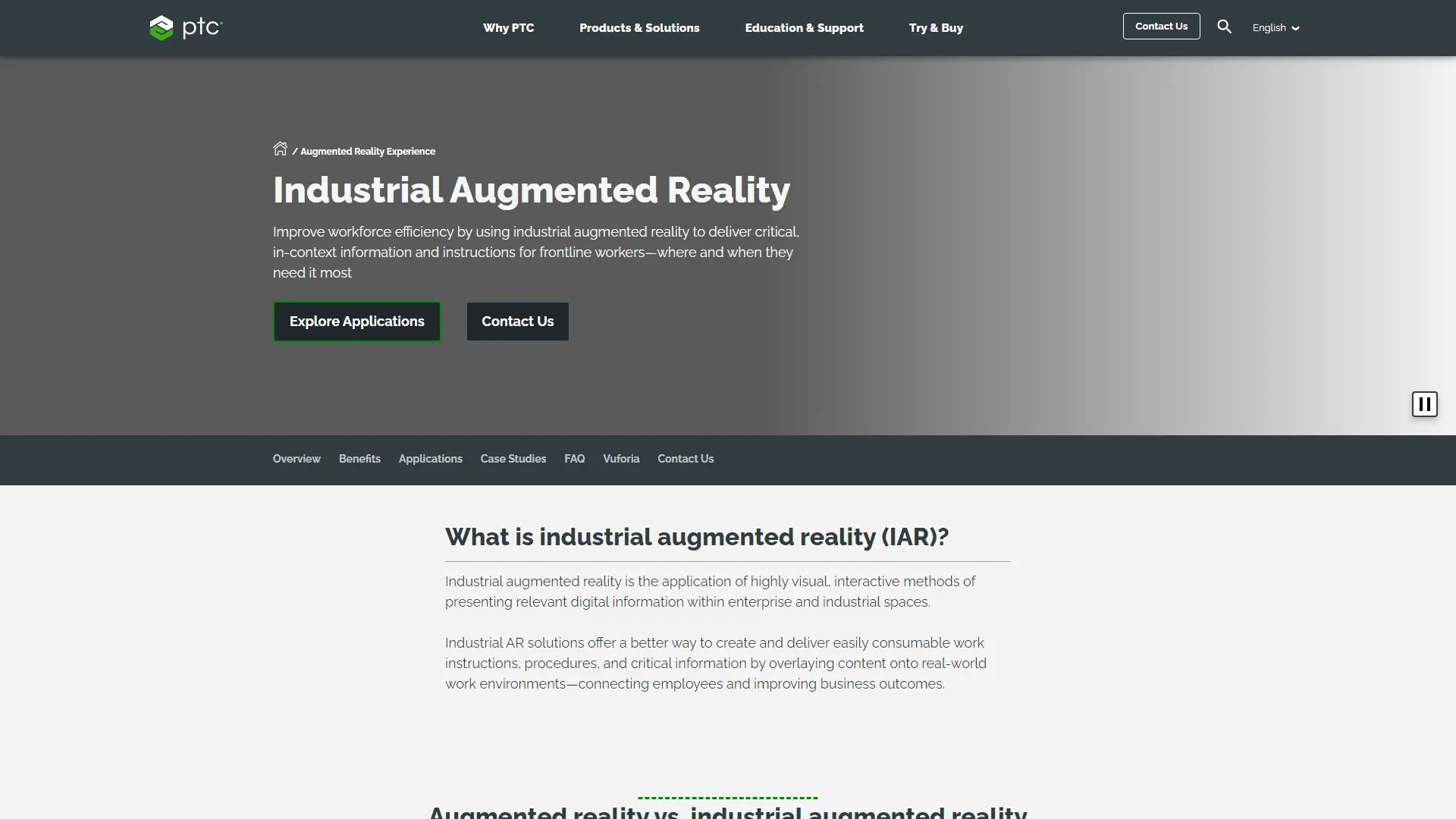Open the Augmented Reality Experience breadcrumb
The image size is (1456, 819).
point(367,151)
